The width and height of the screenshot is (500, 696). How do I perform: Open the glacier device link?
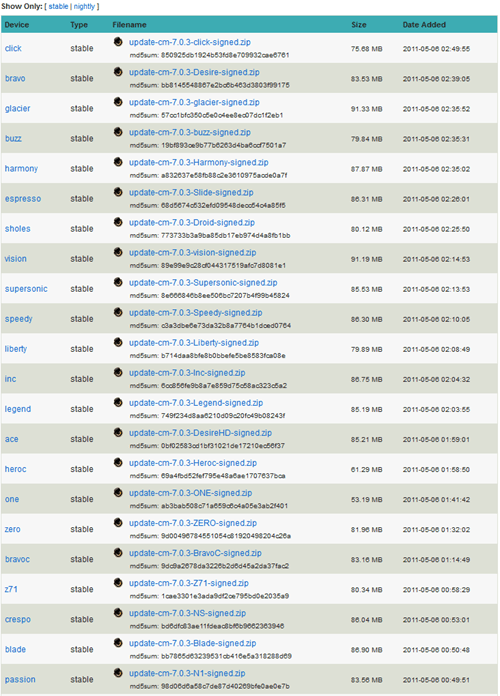(x=17, y=108)
